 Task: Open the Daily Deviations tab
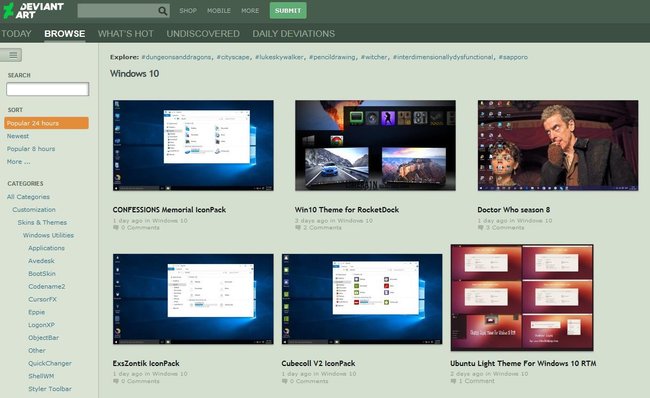(293, 34)
